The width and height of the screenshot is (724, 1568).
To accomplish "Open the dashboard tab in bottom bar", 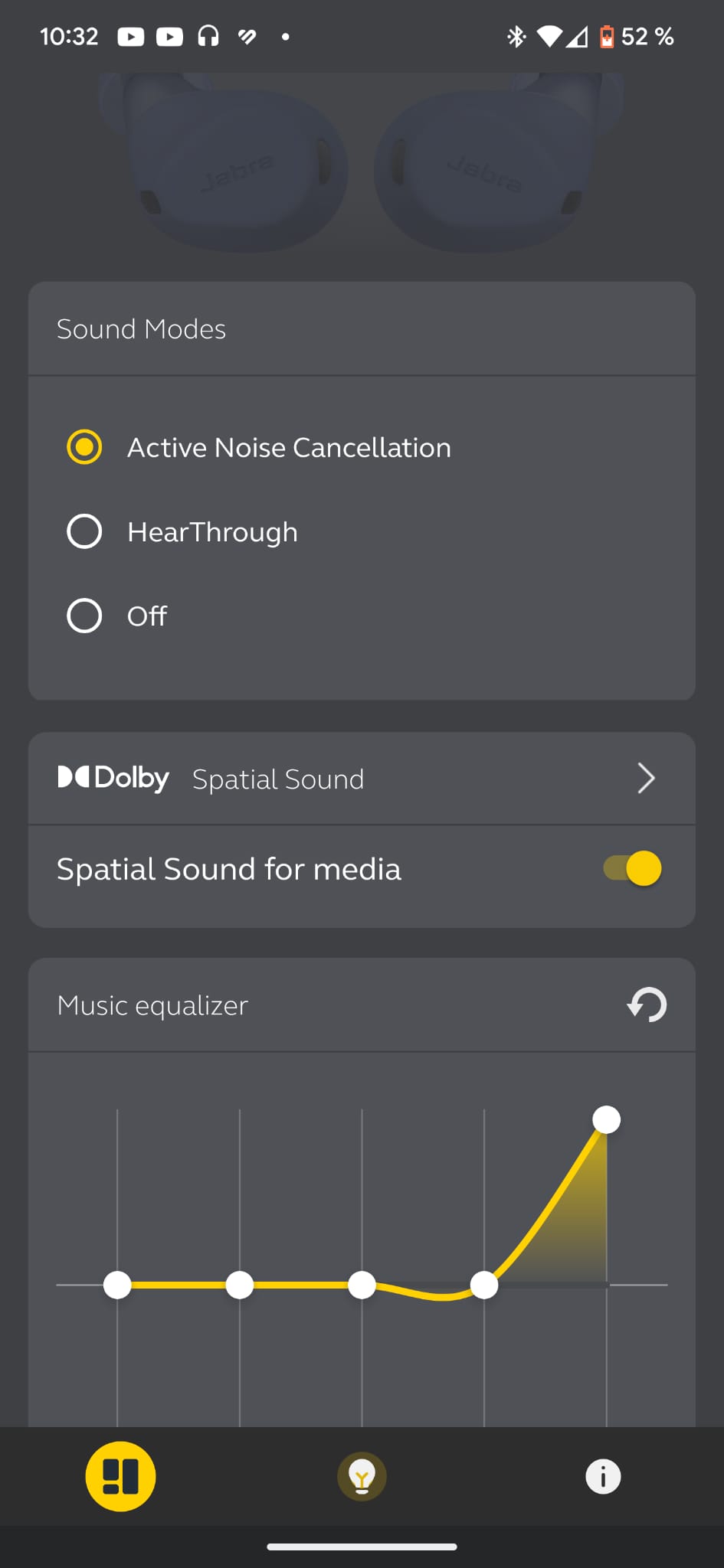I will 120,1476.
